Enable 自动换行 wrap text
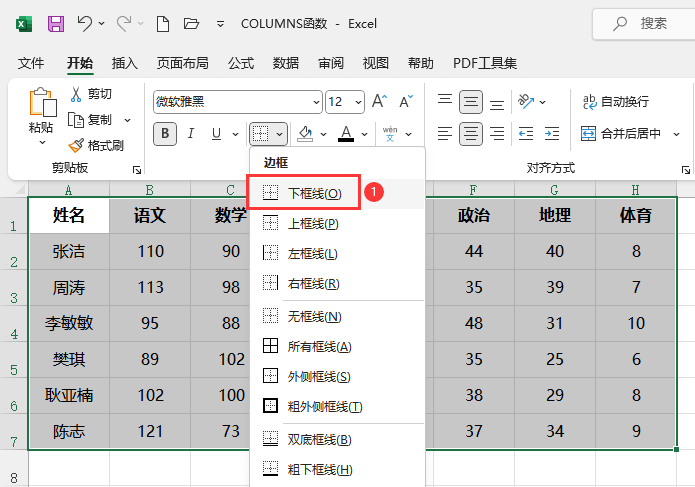695x487 pixels. [x=616, y=102]
